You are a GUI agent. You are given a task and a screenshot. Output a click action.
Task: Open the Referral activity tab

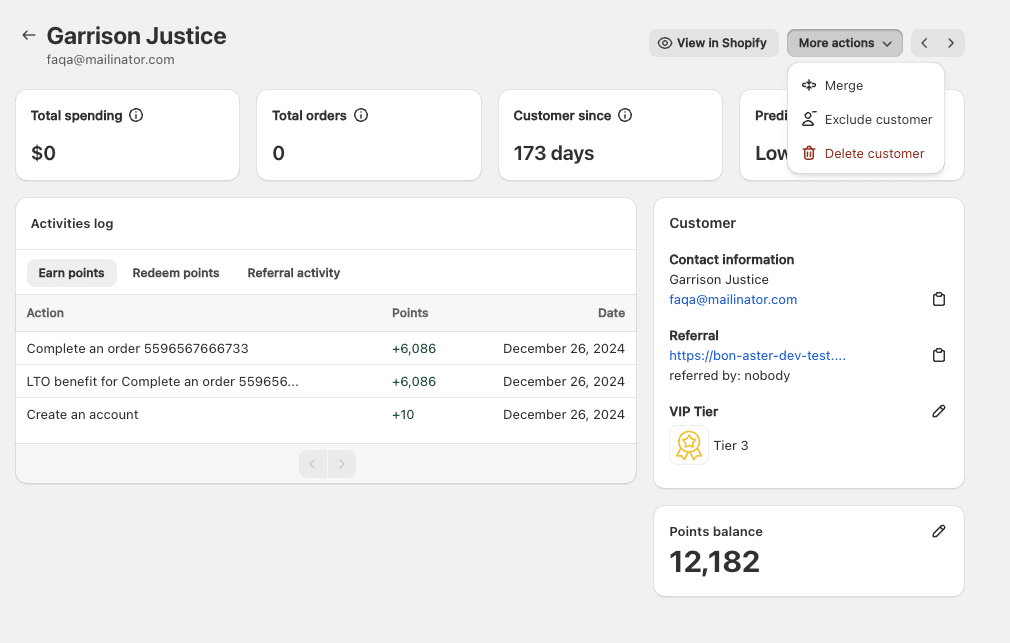[293, 273]
